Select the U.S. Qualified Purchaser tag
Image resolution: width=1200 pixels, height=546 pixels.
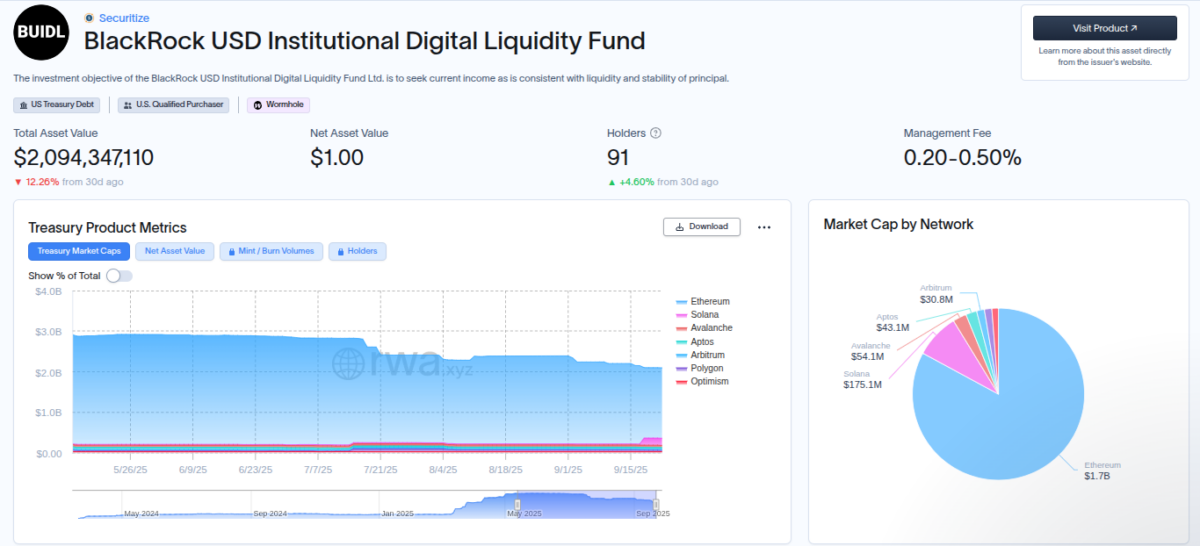pos(174,105)
